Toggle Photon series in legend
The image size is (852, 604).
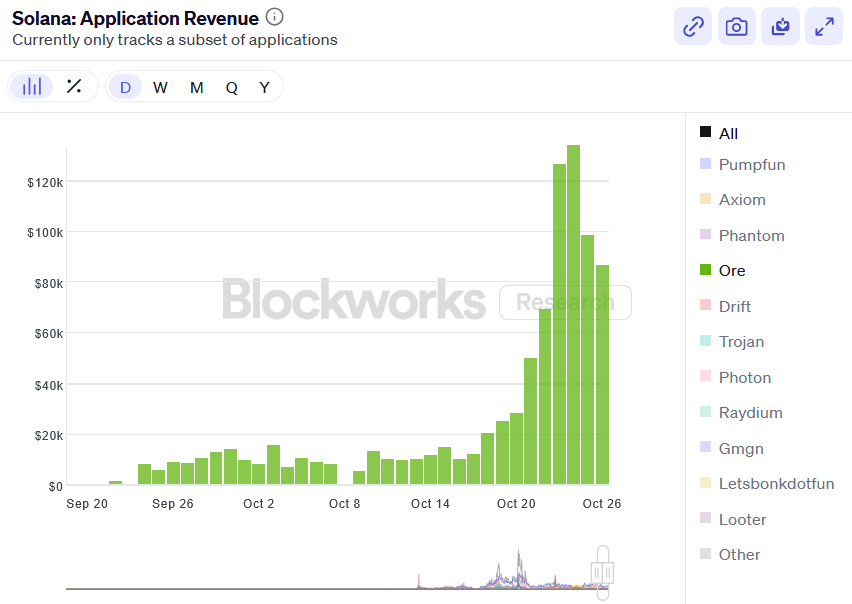pyautogui.click(x=736, y=378)
